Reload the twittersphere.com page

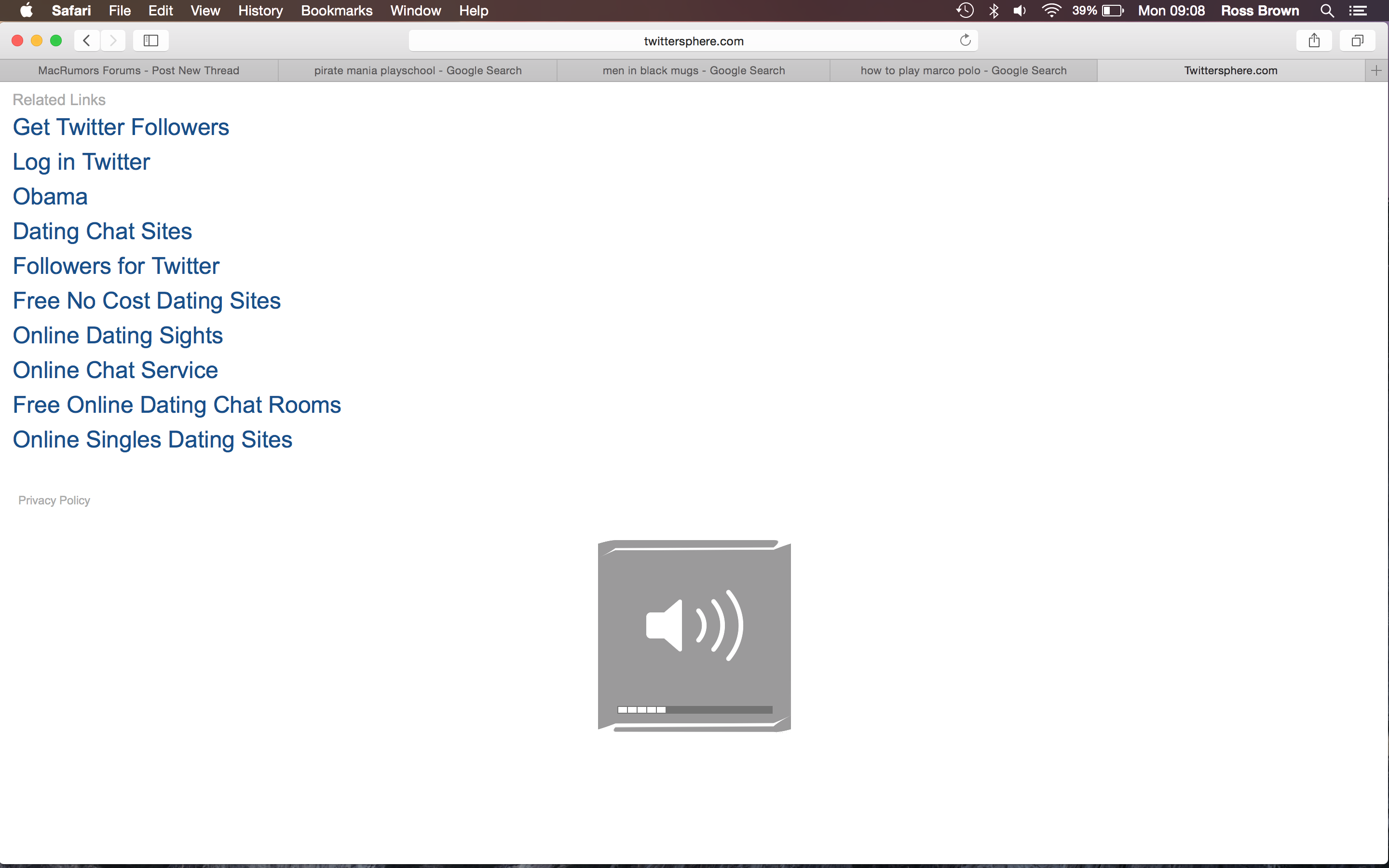[966, 40]
